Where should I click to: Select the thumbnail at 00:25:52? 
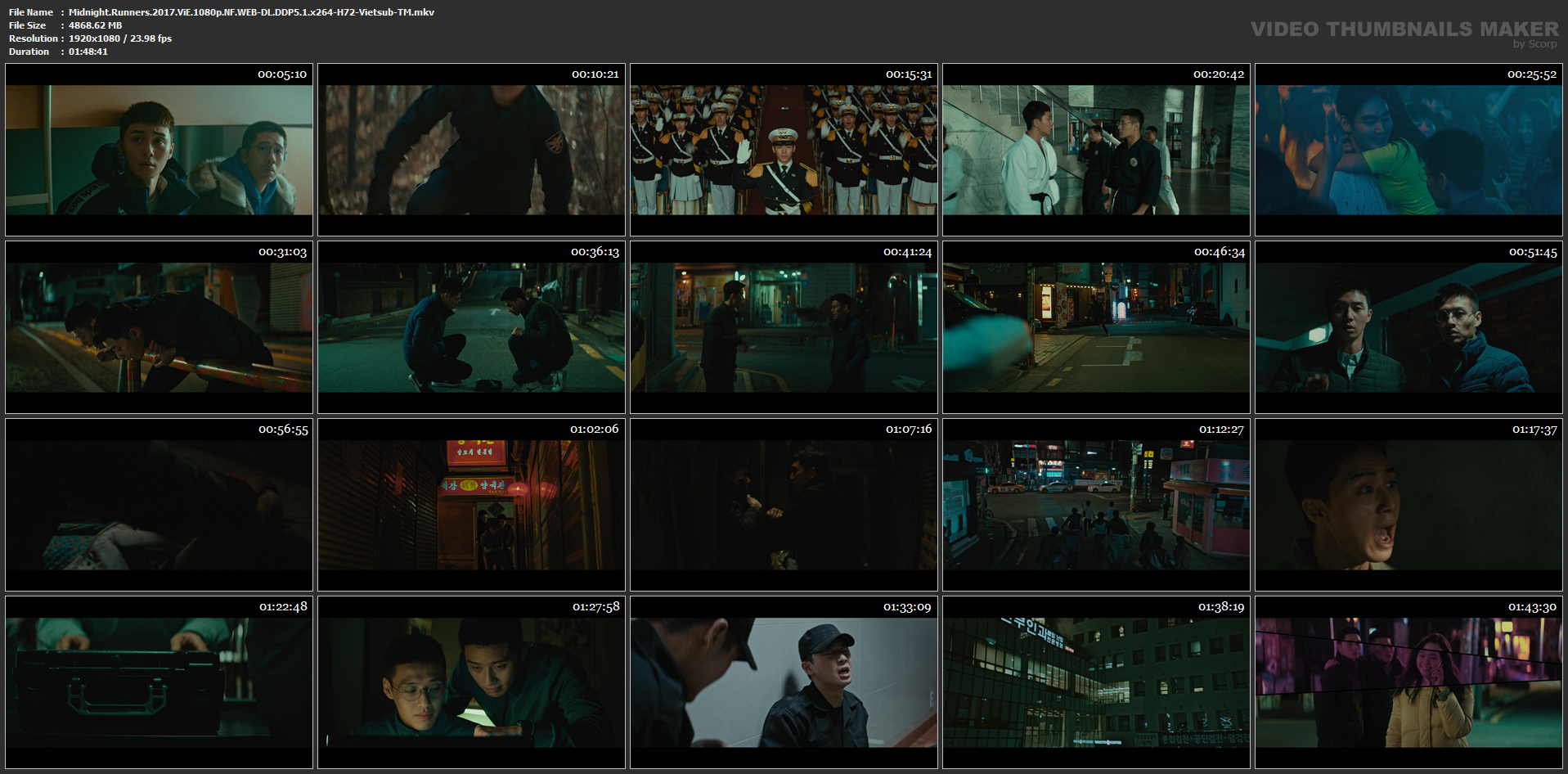coord(1409,150)
